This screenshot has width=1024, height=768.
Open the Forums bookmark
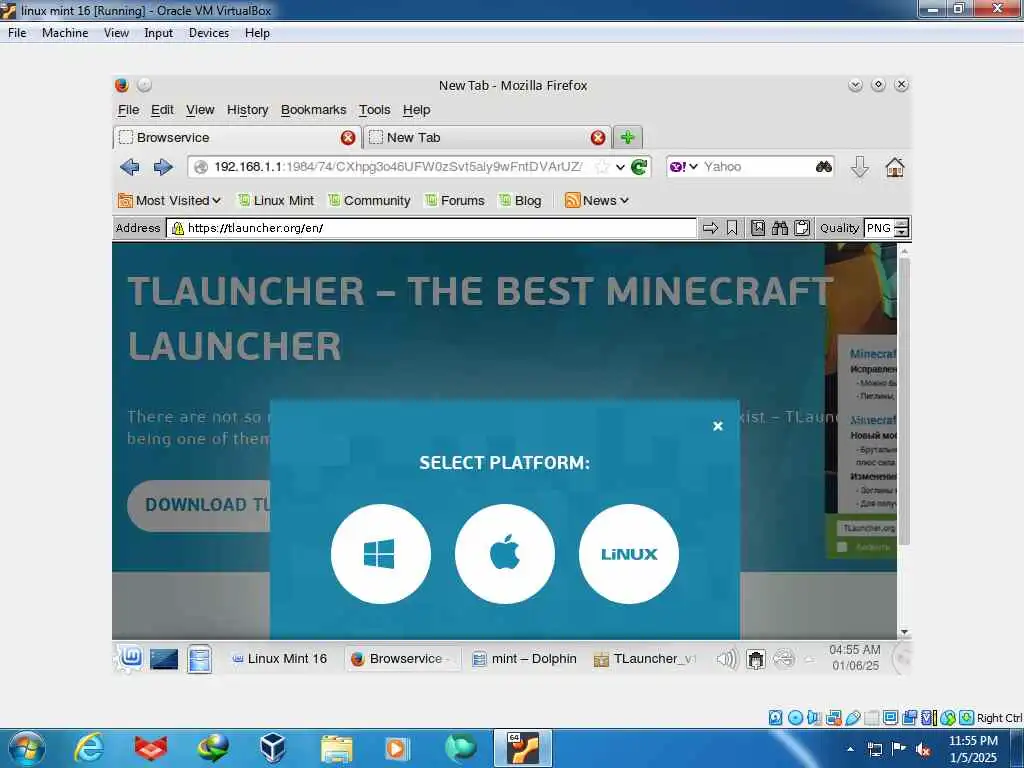point(455,200)
